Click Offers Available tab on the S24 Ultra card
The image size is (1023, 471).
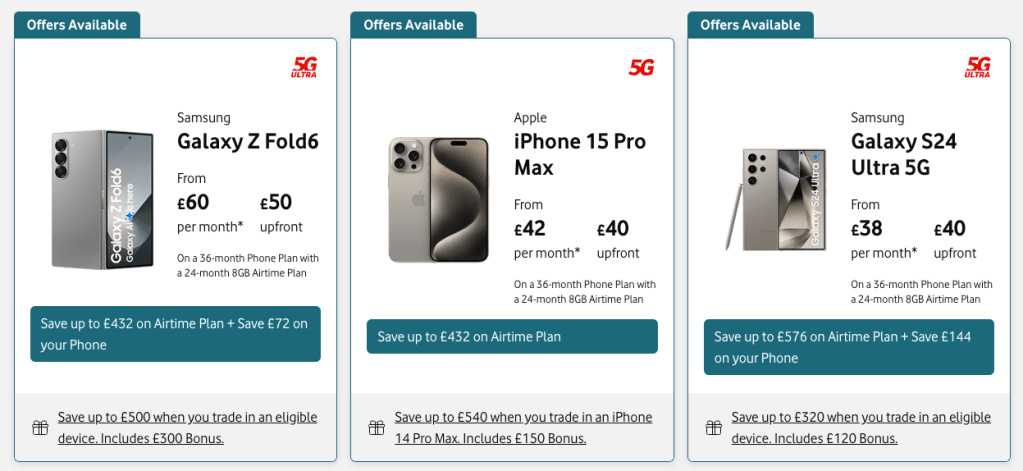coord(750,25)
